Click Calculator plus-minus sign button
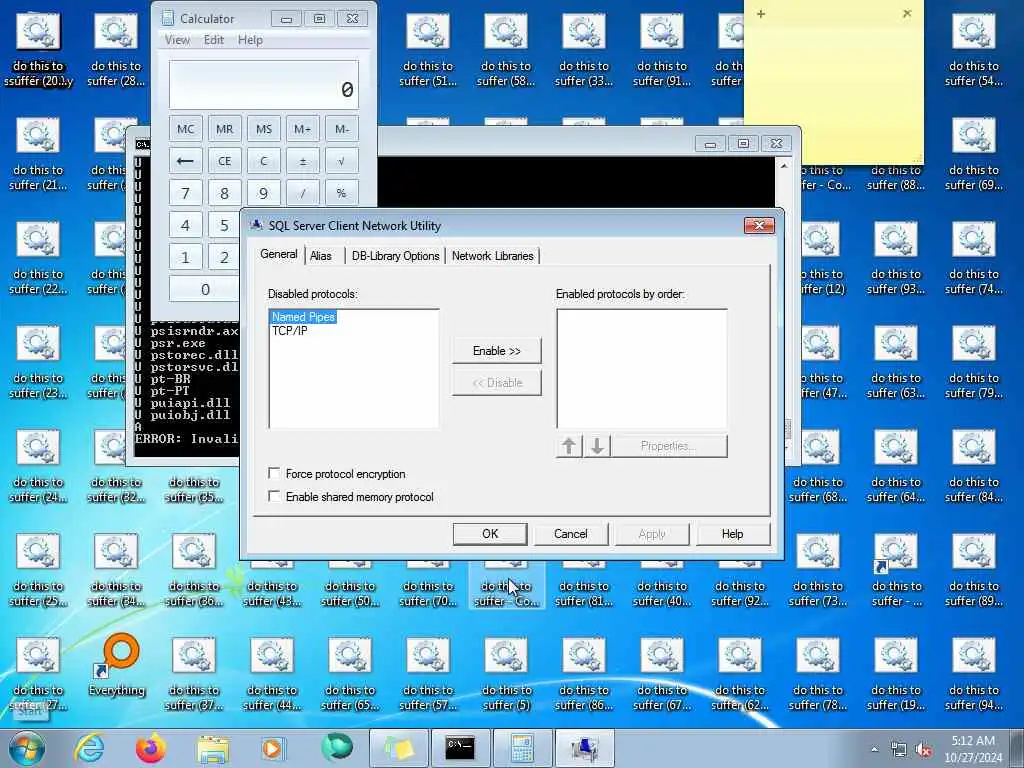1024x768 pixels. [302, 161]
